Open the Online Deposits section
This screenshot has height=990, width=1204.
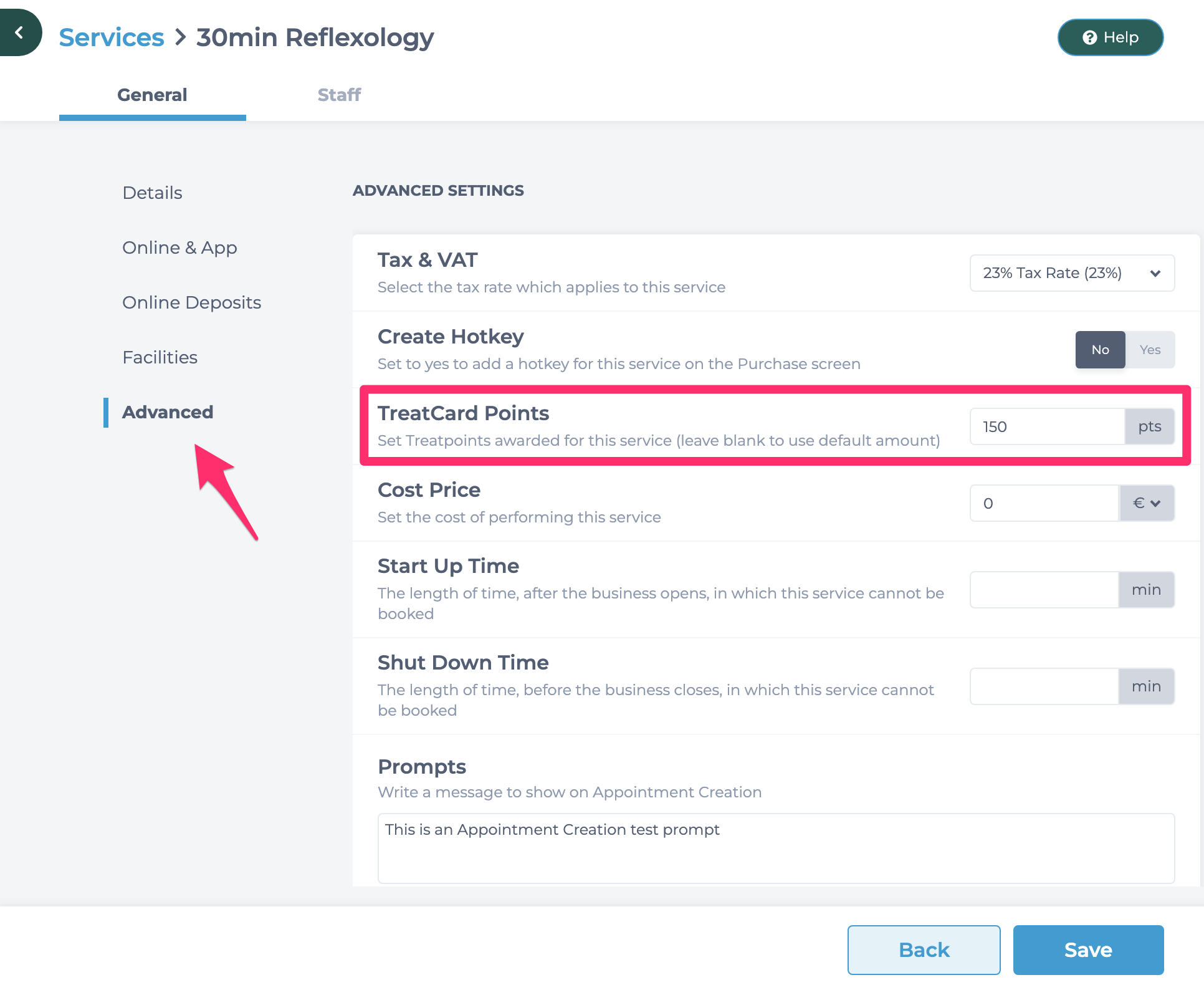pos(191,302)
